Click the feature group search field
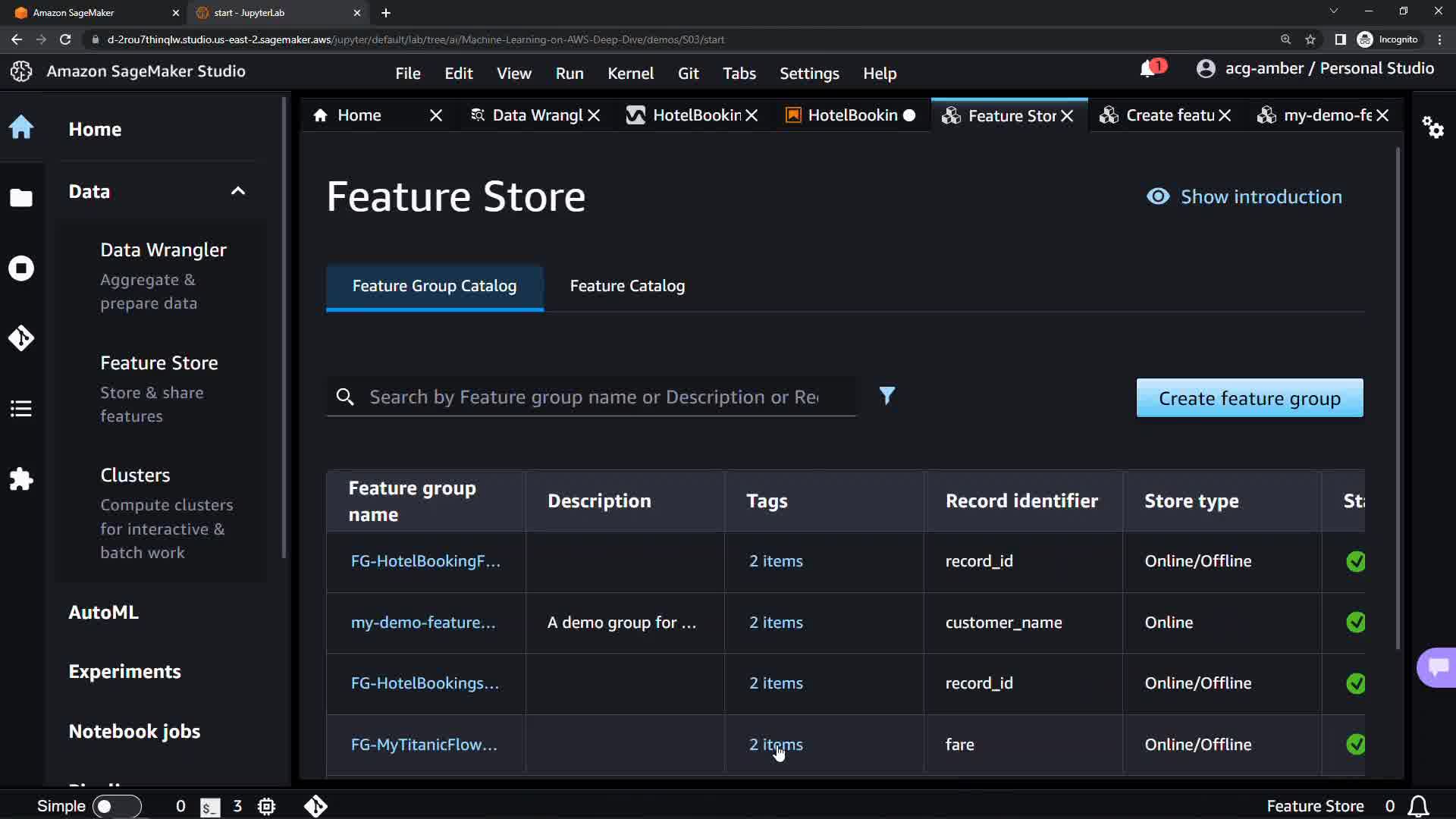The width and height of the screenshot is (1456, 819). click(x=591, y=397)
